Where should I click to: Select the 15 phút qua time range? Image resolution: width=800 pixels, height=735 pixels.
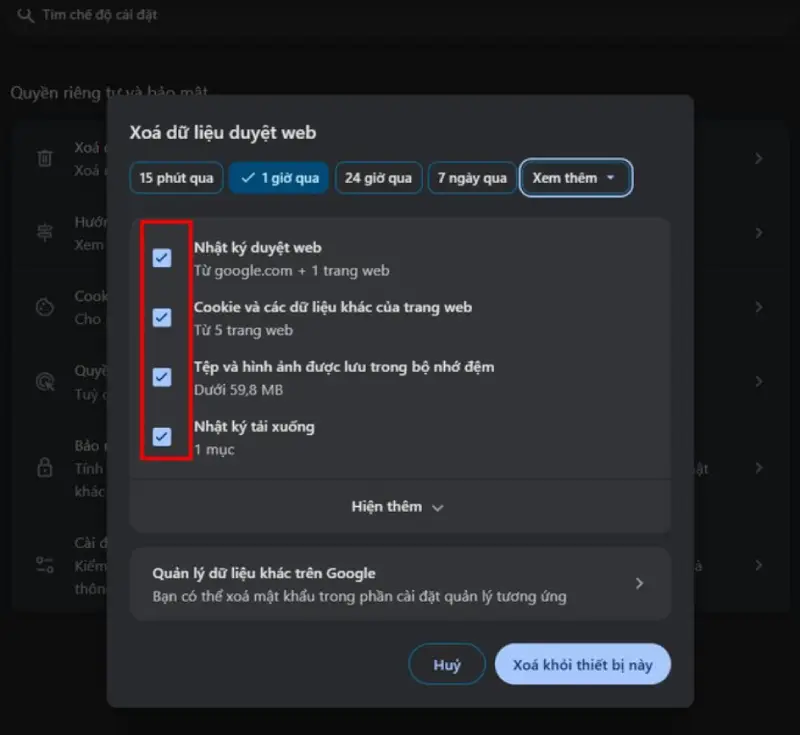[x=176, y=178]
